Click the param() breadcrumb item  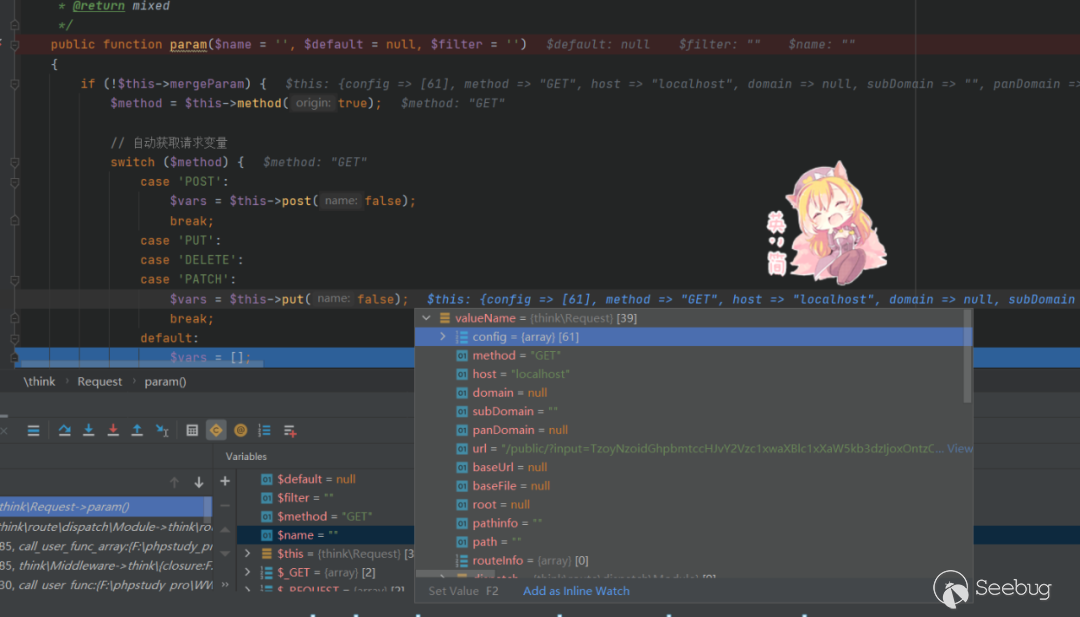(165, 381)
